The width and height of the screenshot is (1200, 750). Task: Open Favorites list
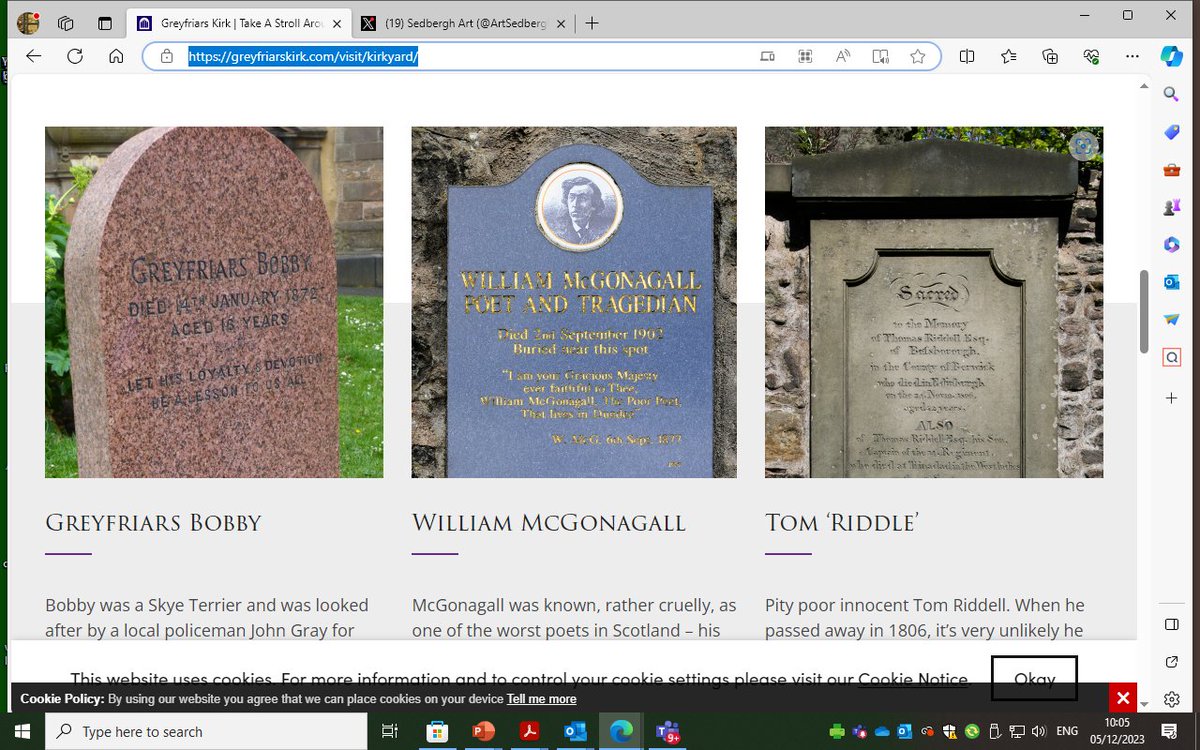pyautogui.click(x=1008, y=57)
